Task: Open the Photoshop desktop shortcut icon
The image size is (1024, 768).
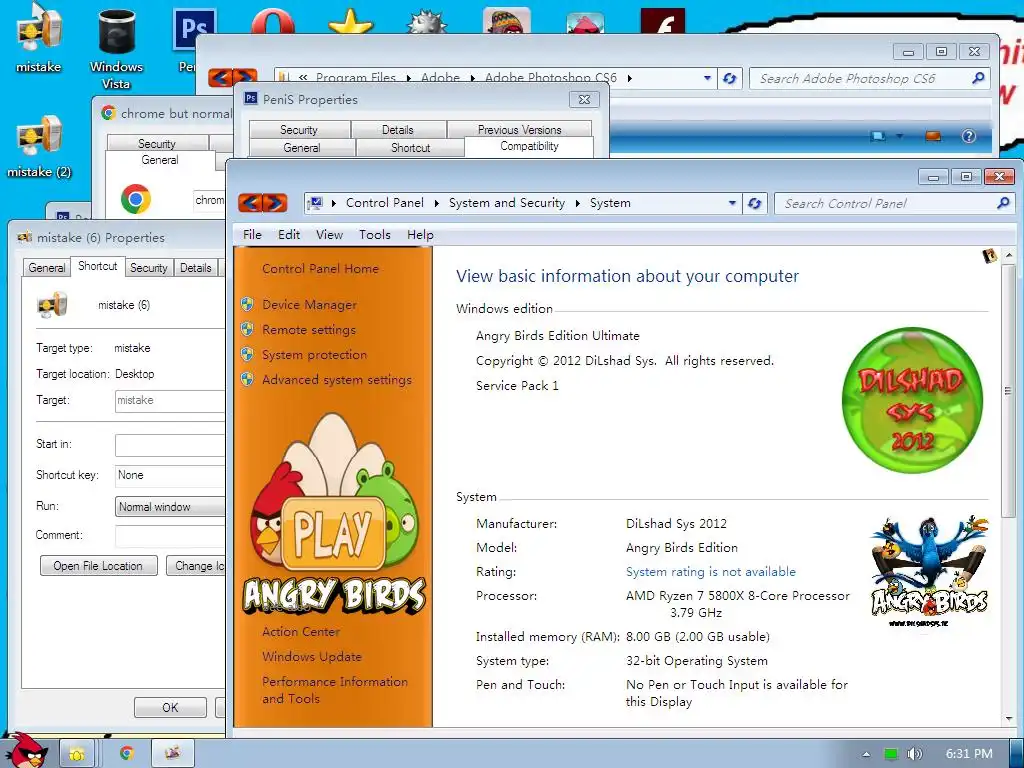Action: click(193, 30)
